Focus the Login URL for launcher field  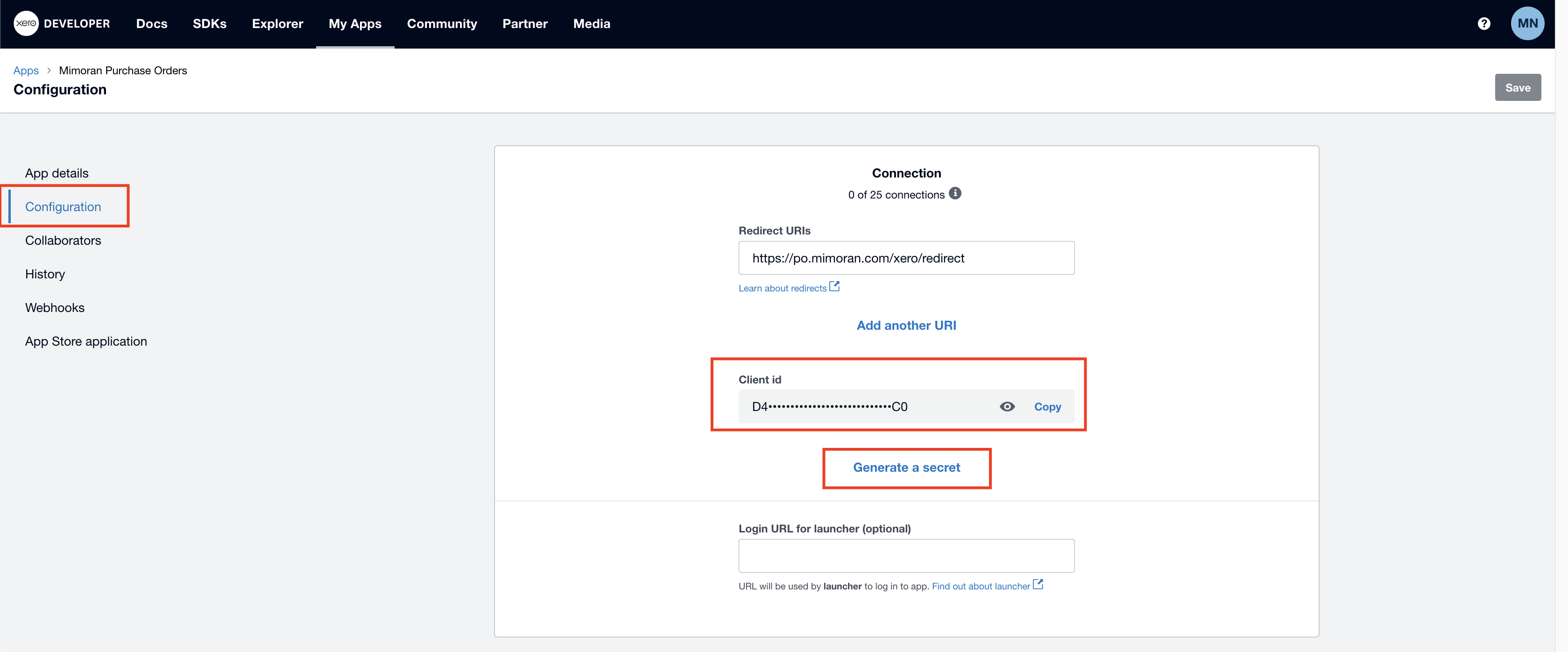click(906, 556)
